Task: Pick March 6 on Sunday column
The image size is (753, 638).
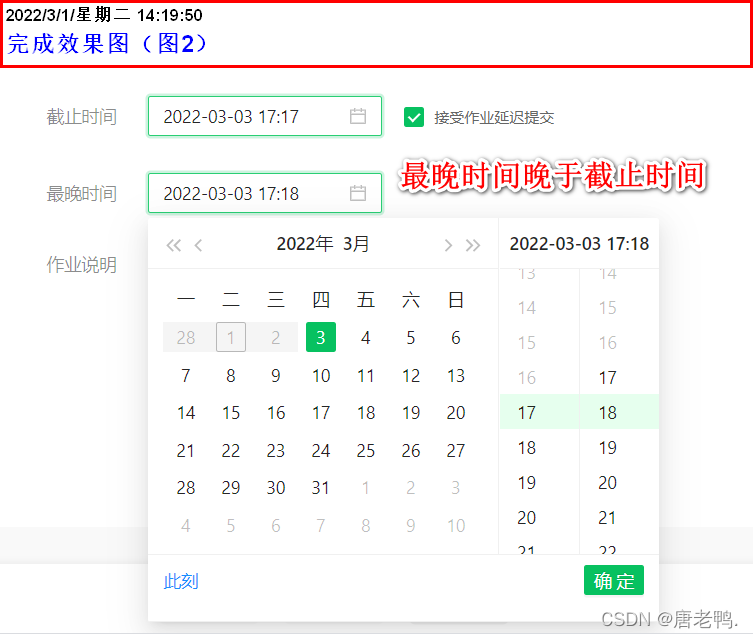Action: [x=455, y=337]
